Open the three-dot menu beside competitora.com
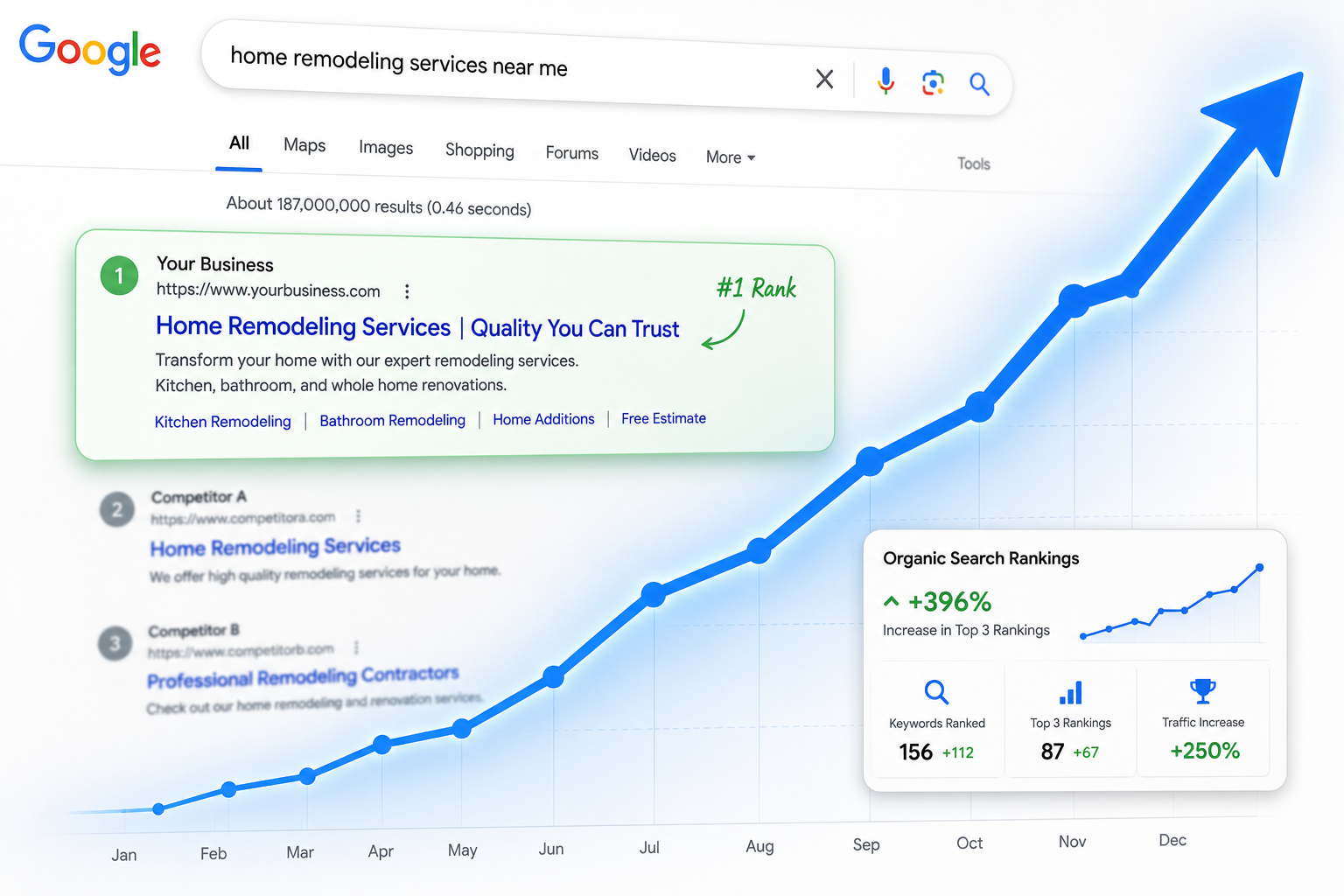1344x896 pixels. point(358,516)
